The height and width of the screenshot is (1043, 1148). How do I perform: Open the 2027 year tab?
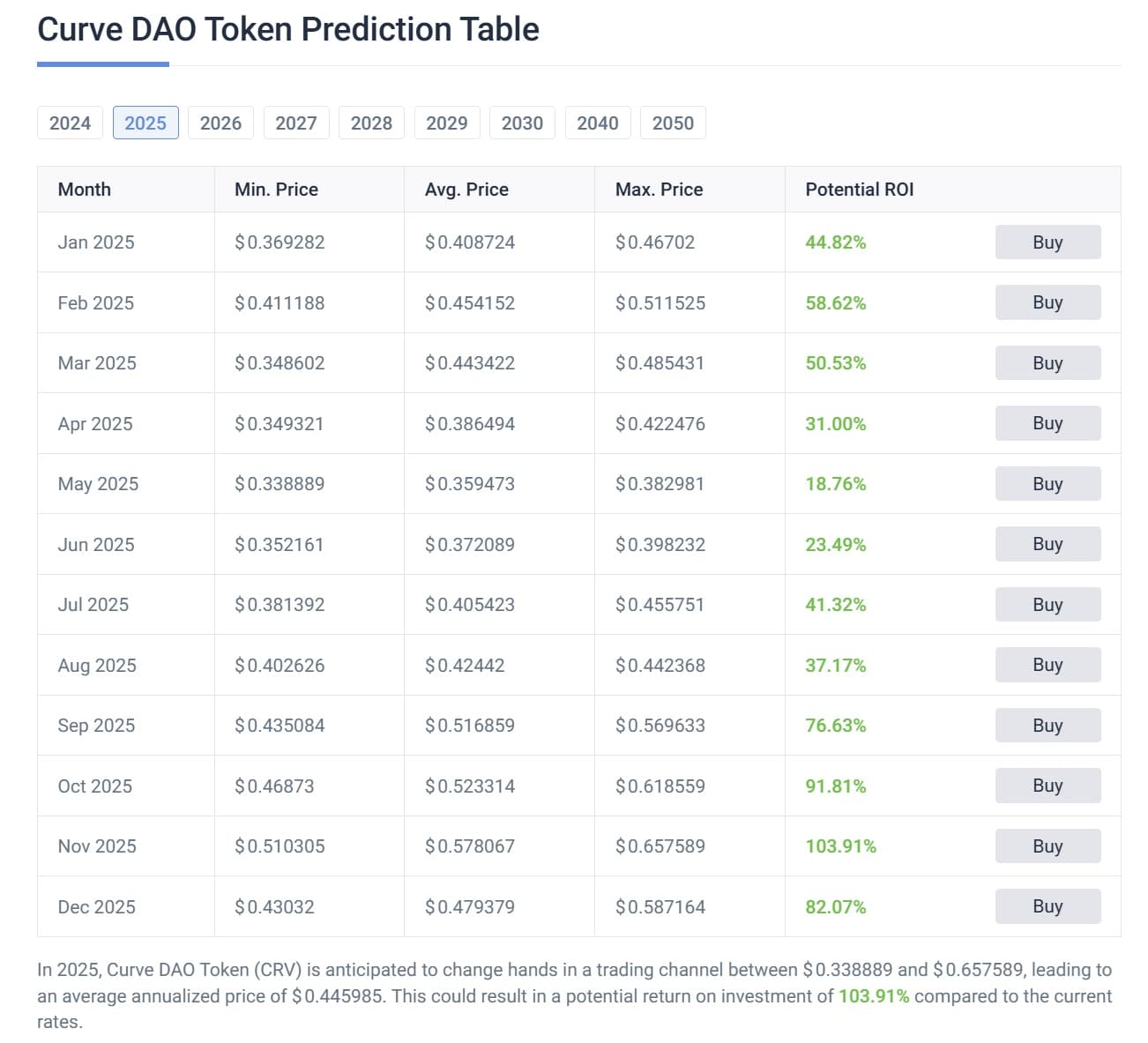pyautogui.click(x=296, y=123)
